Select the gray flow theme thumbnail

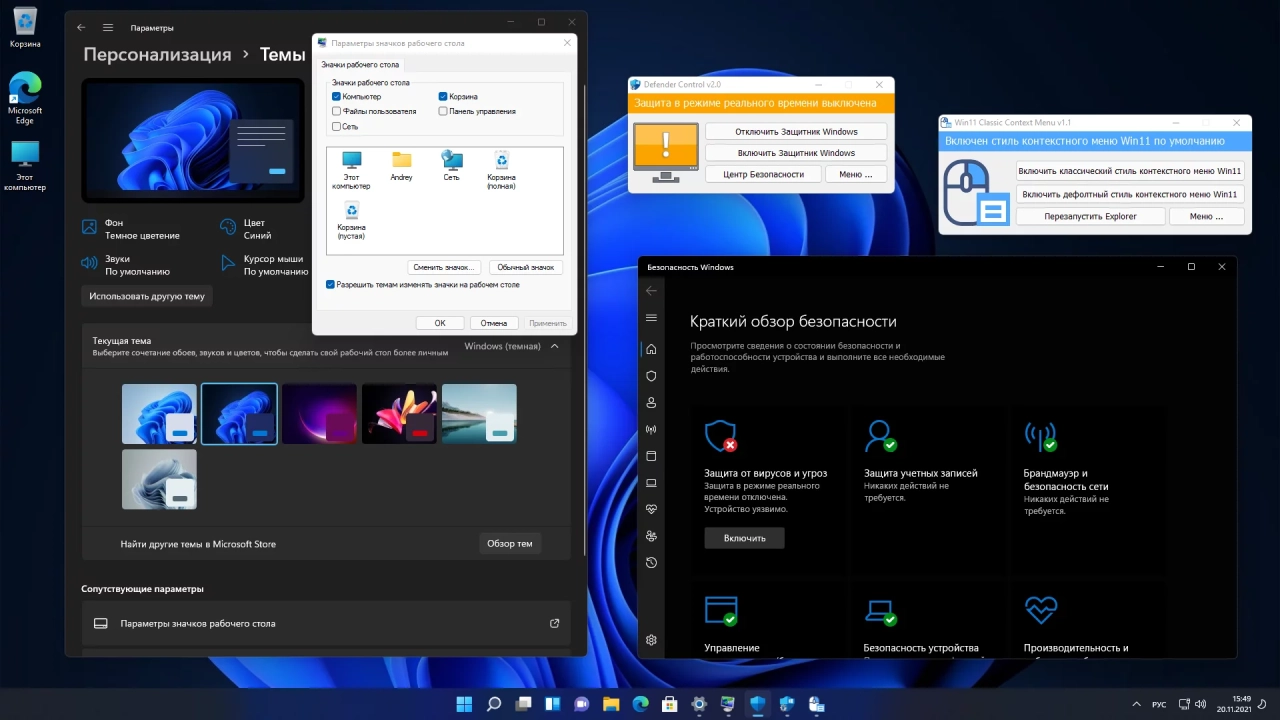click(159, 479)
